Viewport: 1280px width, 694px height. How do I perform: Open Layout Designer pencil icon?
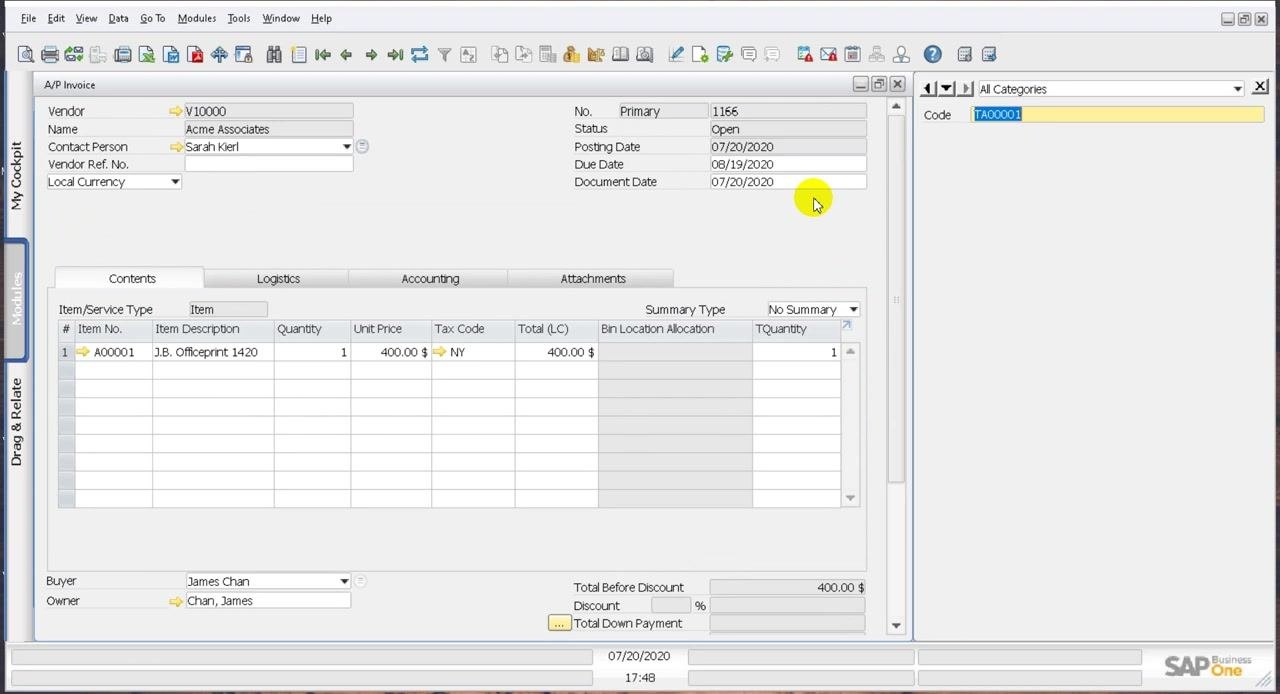[676, 55]
